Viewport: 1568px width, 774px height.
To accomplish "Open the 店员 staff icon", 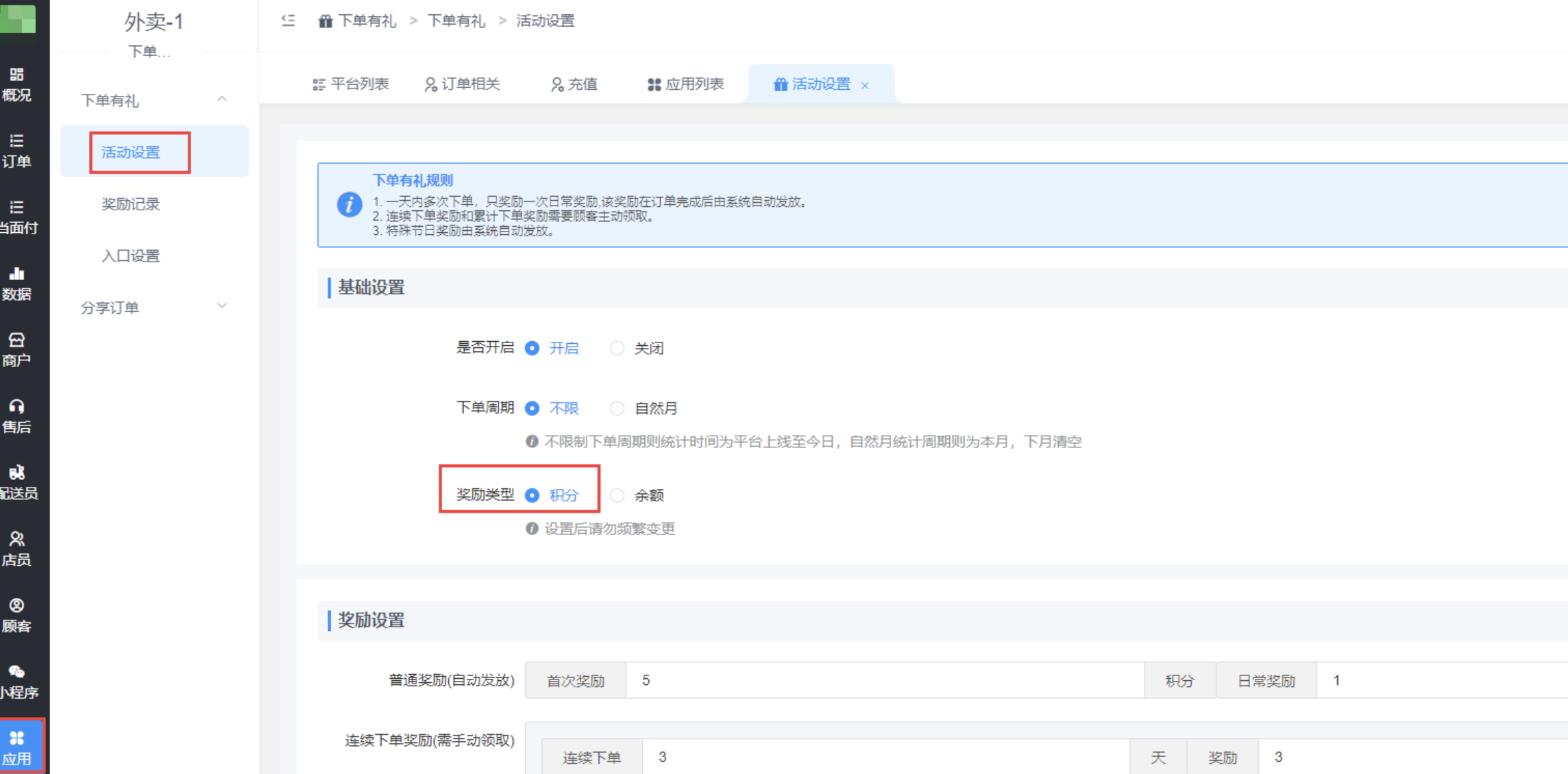I will [17, 549].
